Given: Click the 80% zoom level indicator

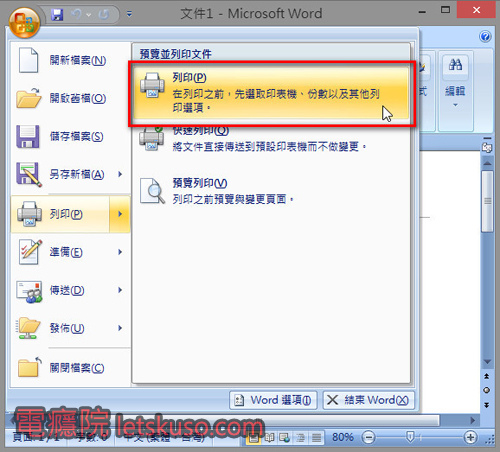Looking at the screenshot, I should pyautogui.click(x=343, y=437).
